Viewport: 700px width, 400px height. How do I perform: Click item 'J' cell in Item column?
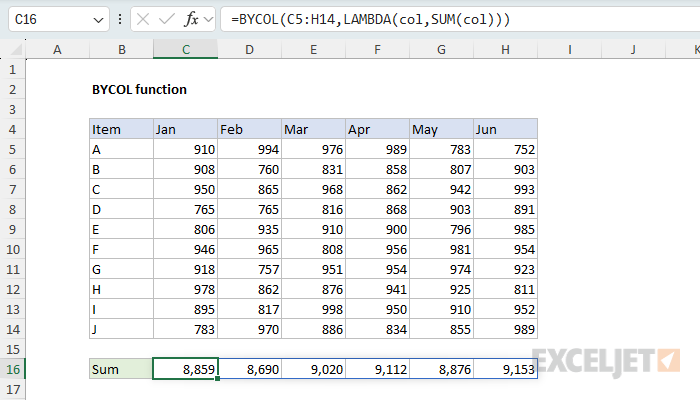coord(121,329)
